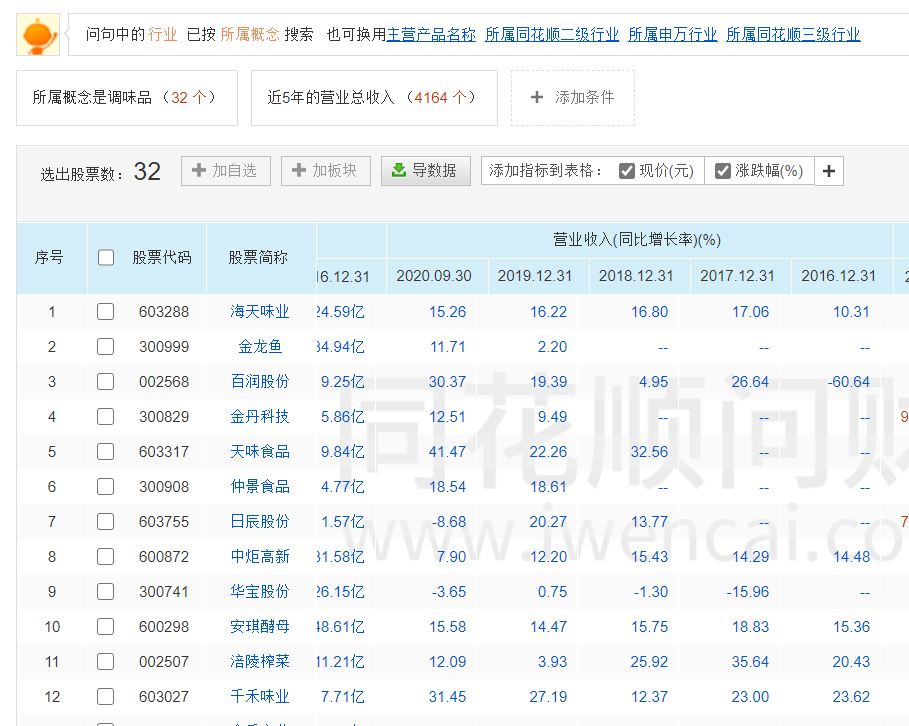Open stock 安琪酵母
Screen dimensions: 909x726
[260, 626]
